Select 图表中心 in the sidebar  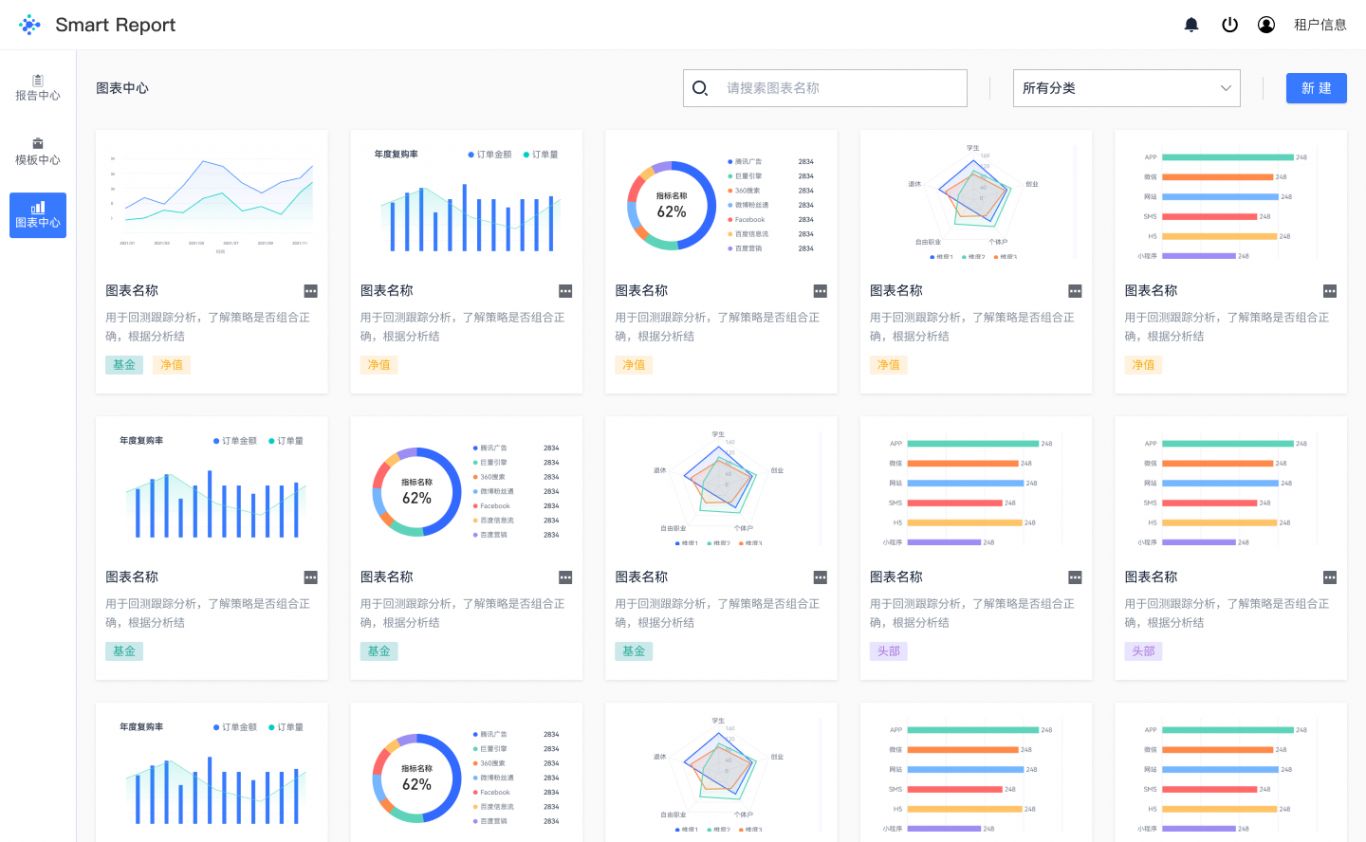click(38, 215)
